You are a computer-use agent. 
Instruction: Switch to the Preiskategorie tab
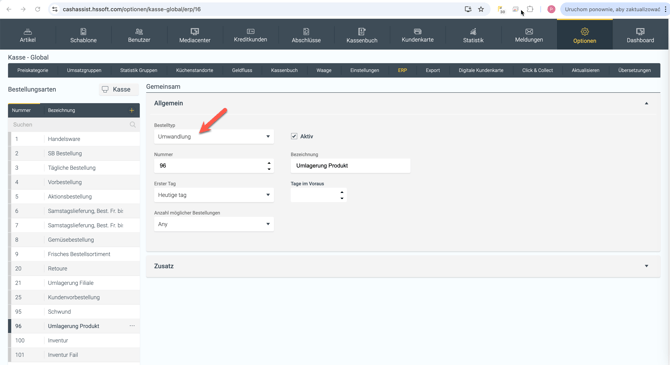[x=32, y=70]
